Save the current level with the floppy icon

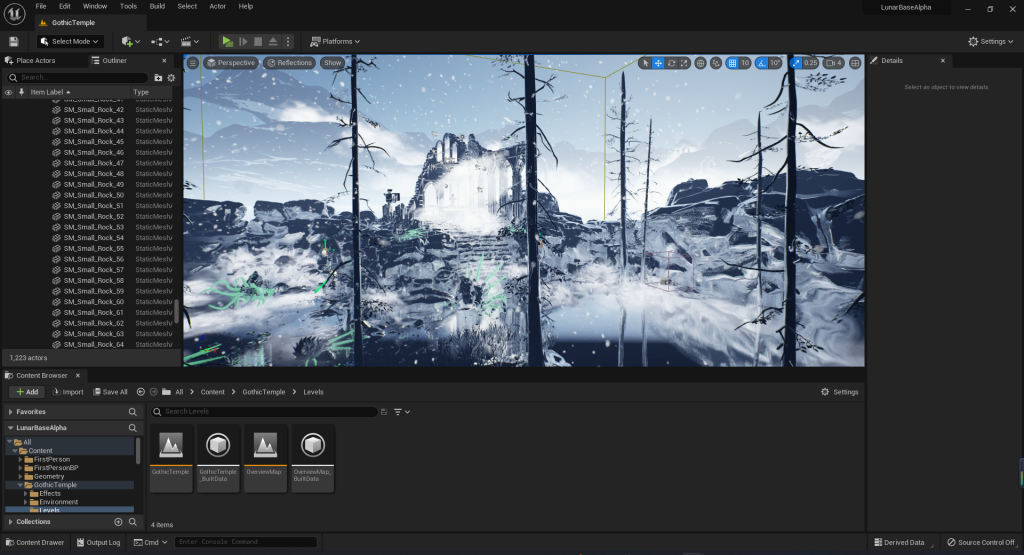point(14,41)
